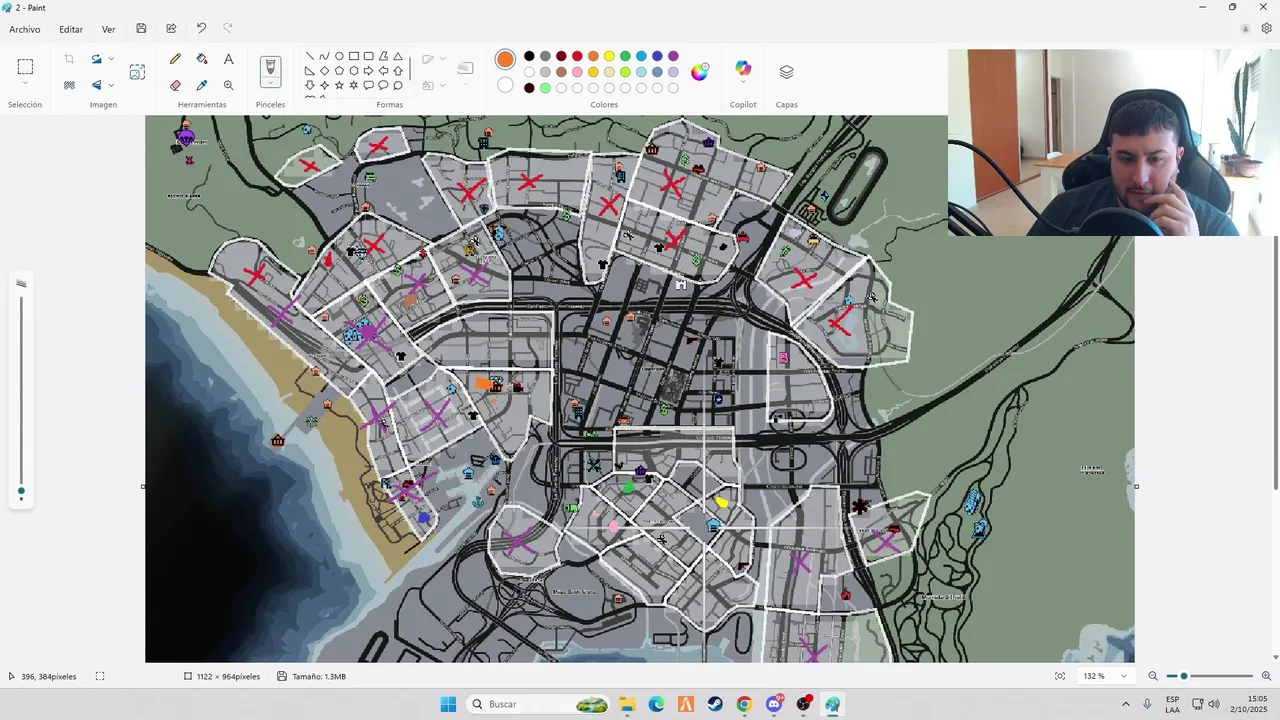Choose the Triangle shape
The height and width of the screenshot is (720, 1280).
(398, 56)
